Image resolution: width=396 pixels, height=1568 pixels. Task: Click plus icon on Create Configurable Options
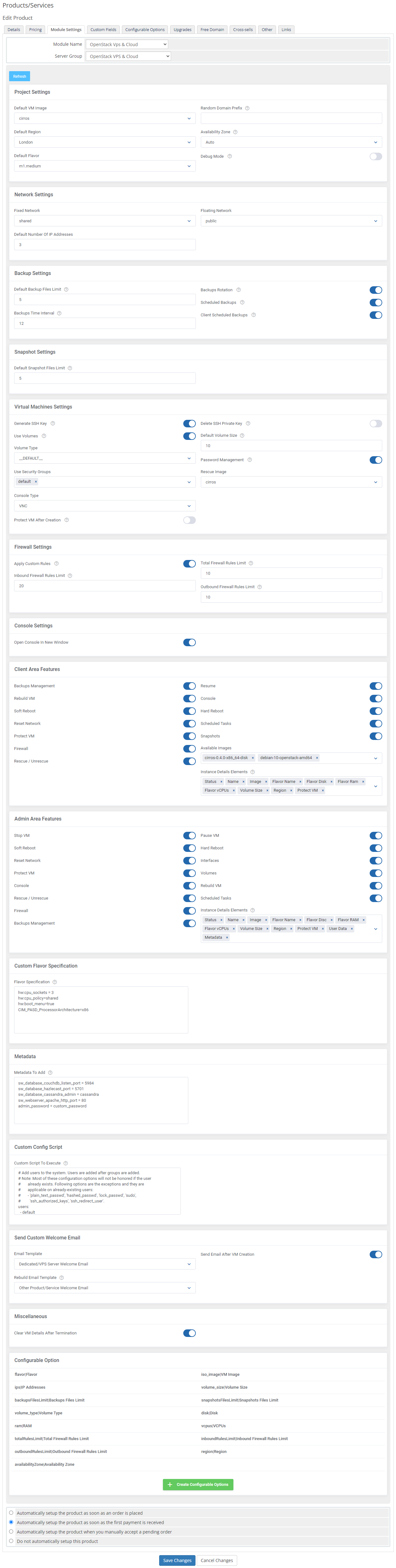(x=170, y=1485)
